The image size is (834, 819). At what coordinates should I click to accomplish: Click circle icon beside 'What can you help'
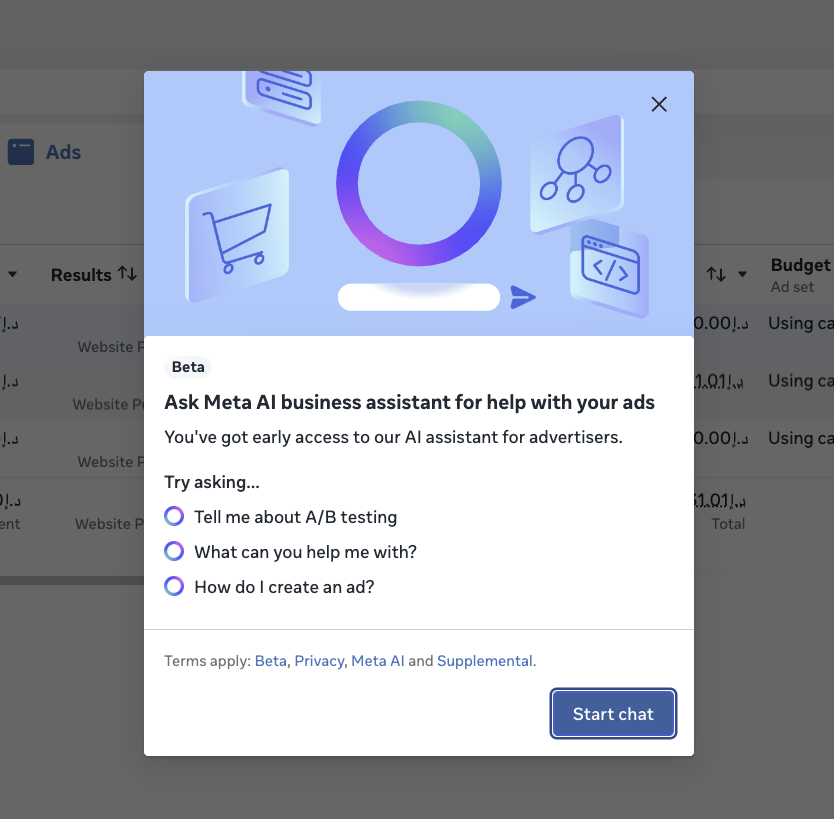click(174, 551)
